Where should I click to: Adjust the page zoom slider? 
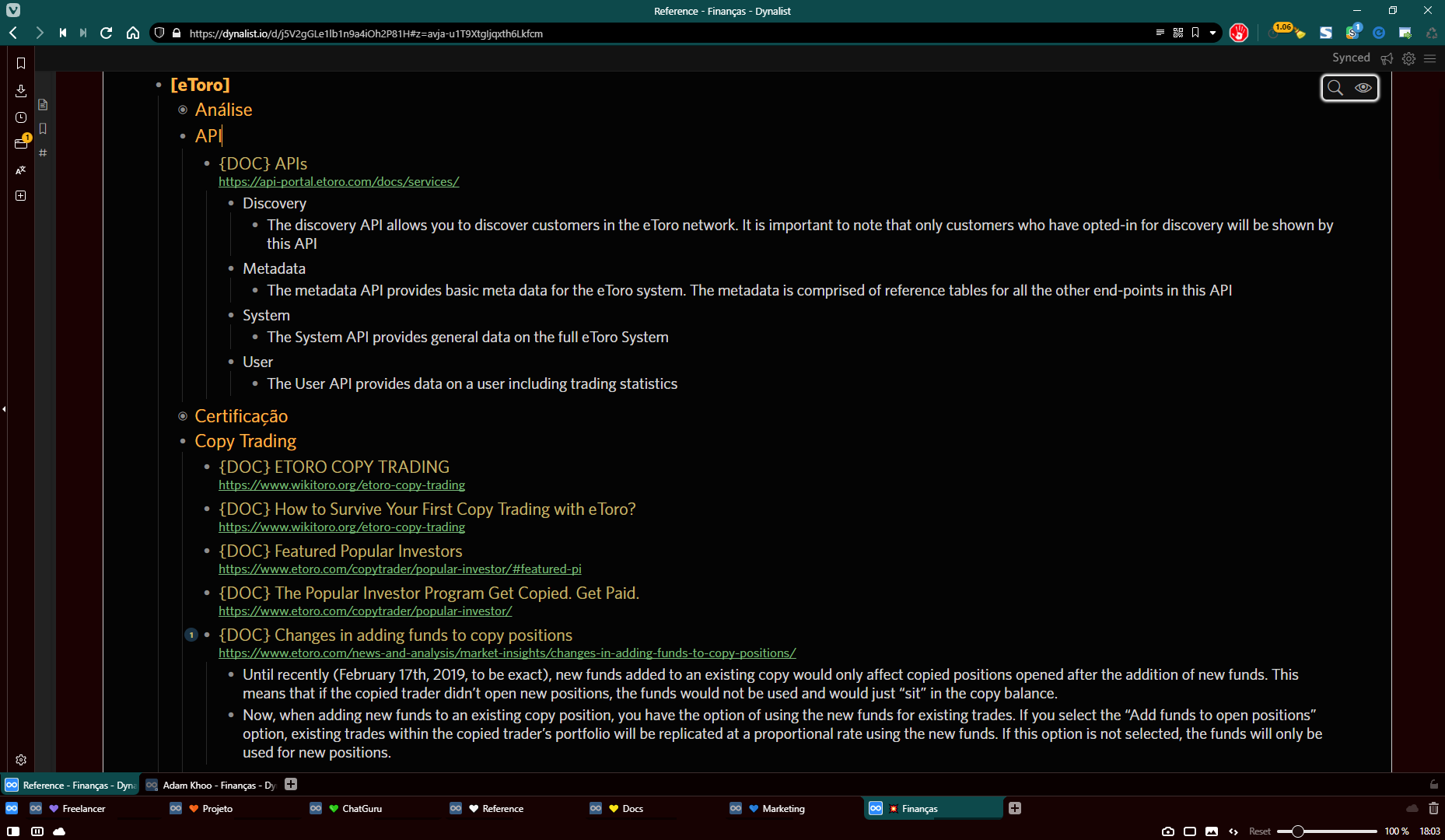pos(1327,831)
